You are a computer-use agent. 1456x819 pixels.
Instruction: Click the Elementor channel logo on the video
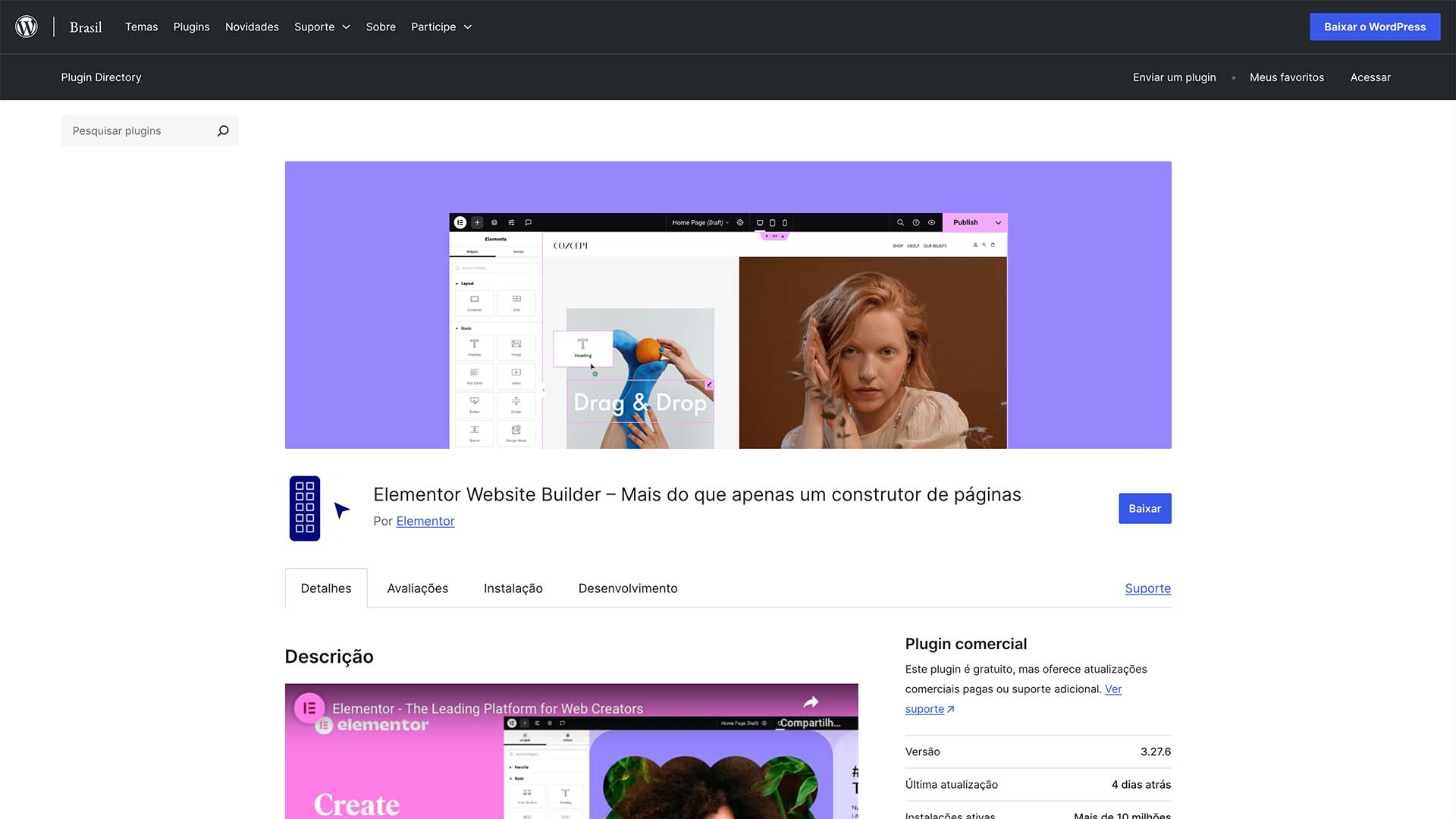pyautogui.click(x=309, y=708)
